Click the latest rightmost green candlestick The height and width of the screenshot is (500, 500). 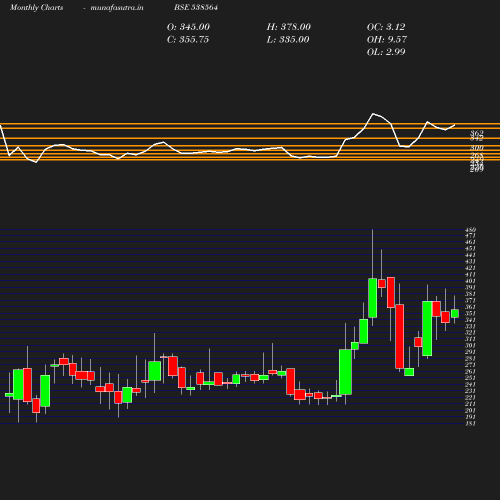coord(455,313)
